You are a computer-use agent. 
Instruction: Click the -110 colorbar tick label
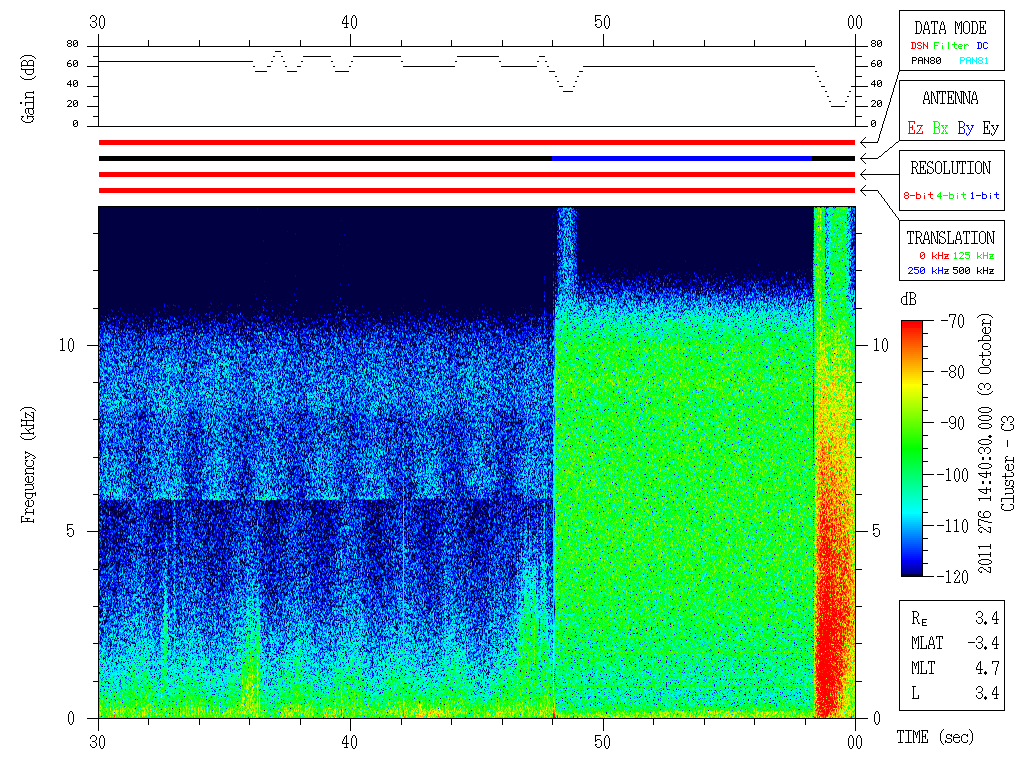tap(953, 526)
